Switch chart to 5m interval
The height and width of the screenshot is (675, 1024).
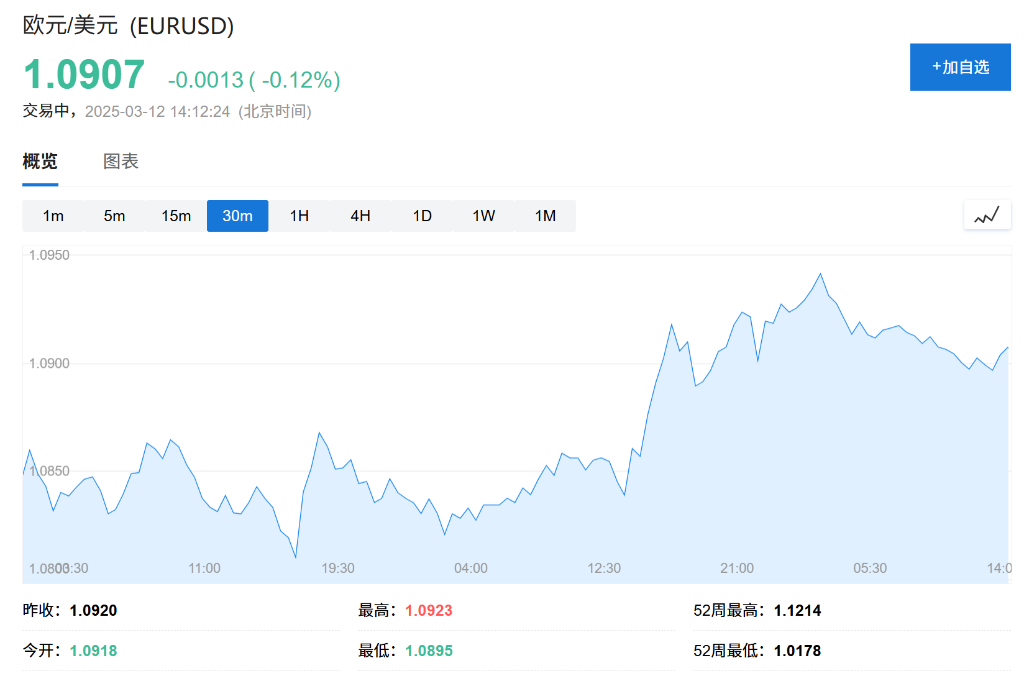[115, 216]
